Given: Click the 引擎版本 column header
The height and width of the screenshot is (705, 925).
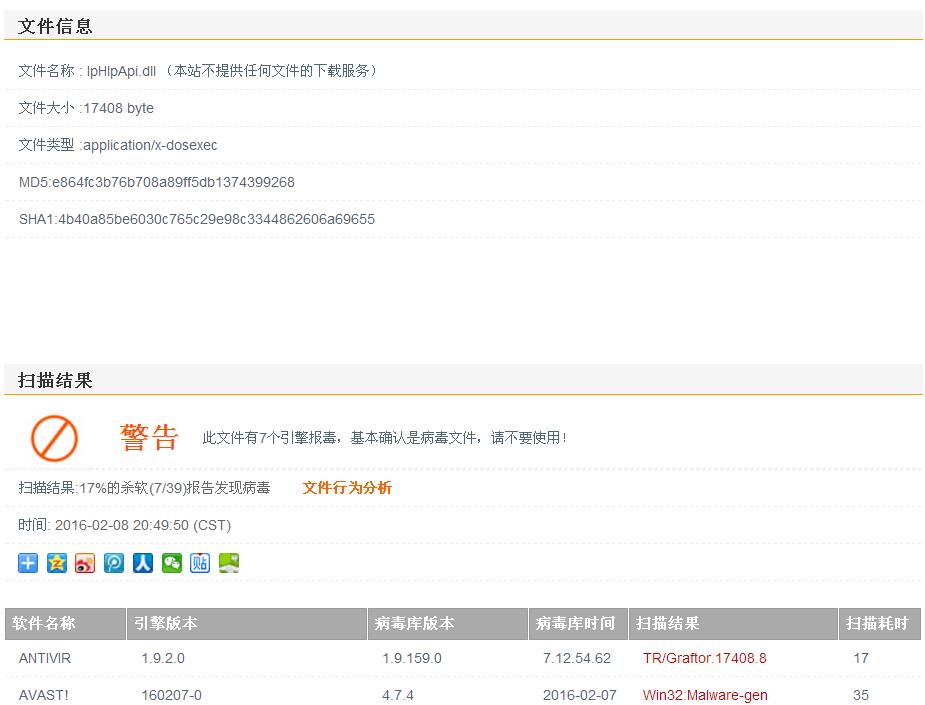Looking at the screenshot, I should (247, 624).
